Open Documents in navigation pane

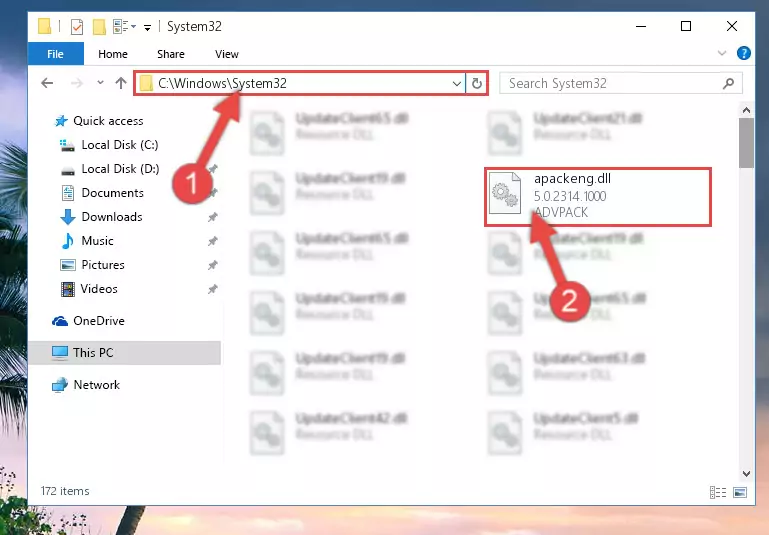point(103,193)
